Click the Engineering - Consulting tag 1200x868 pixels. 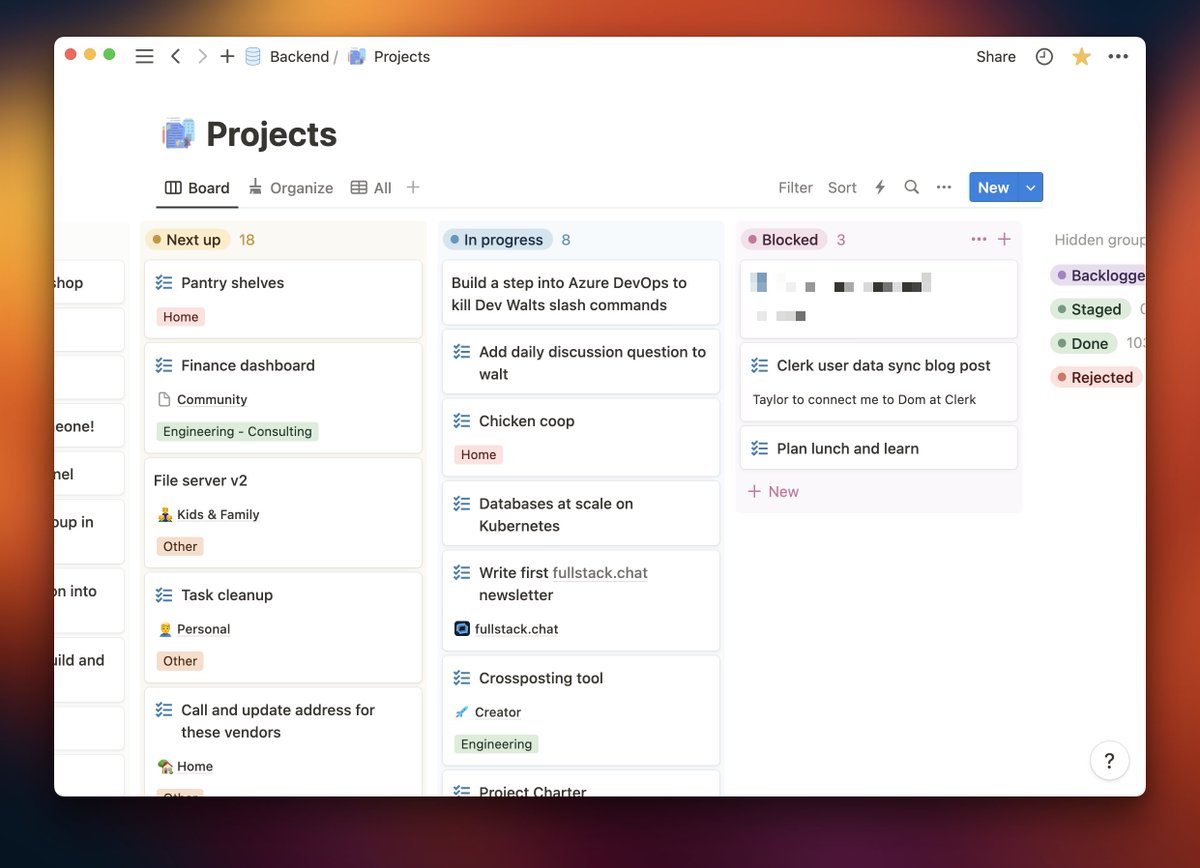click(237, 432)
